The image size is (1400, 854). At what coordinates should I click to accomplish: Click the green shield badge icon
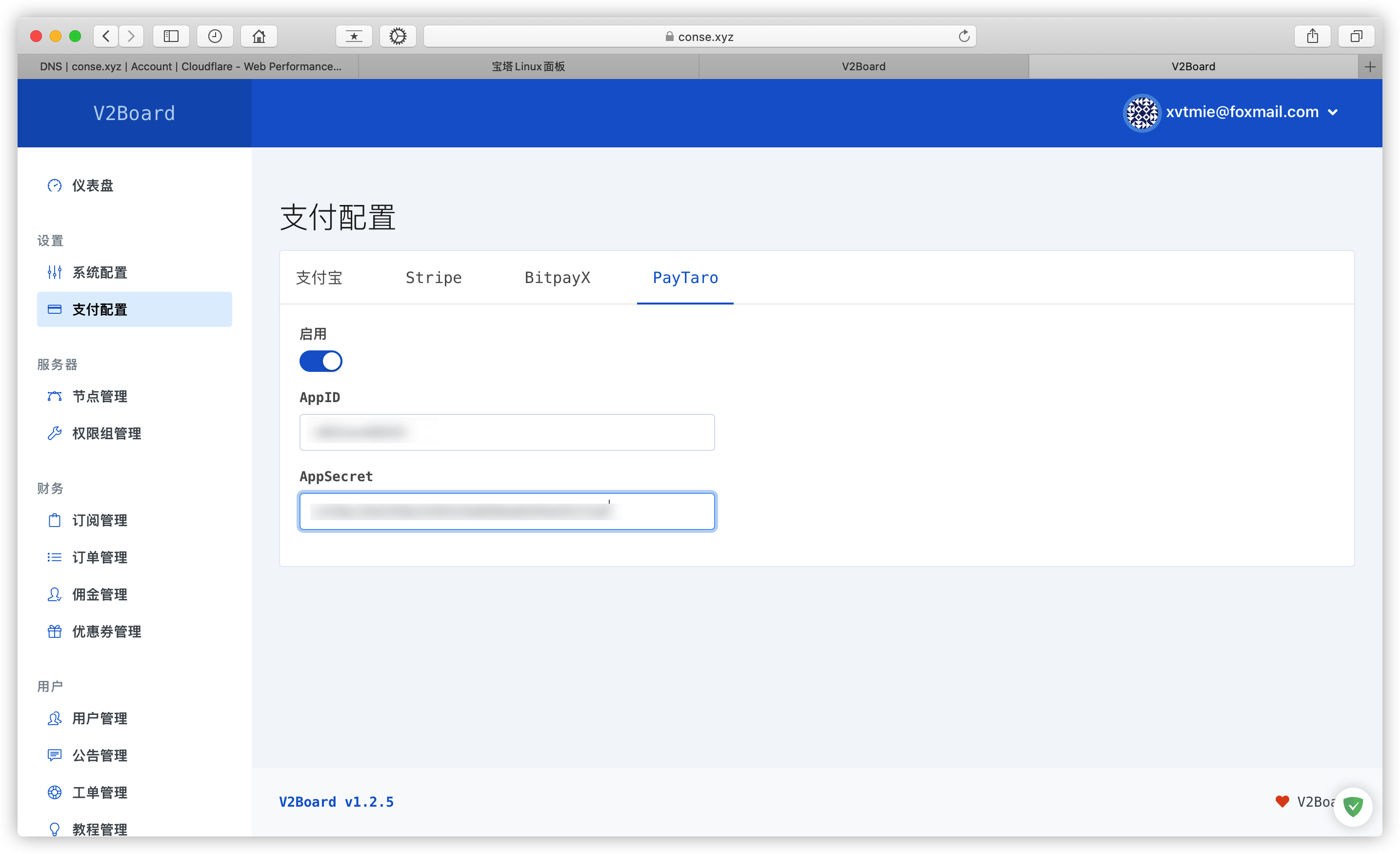coord(1353,806)
